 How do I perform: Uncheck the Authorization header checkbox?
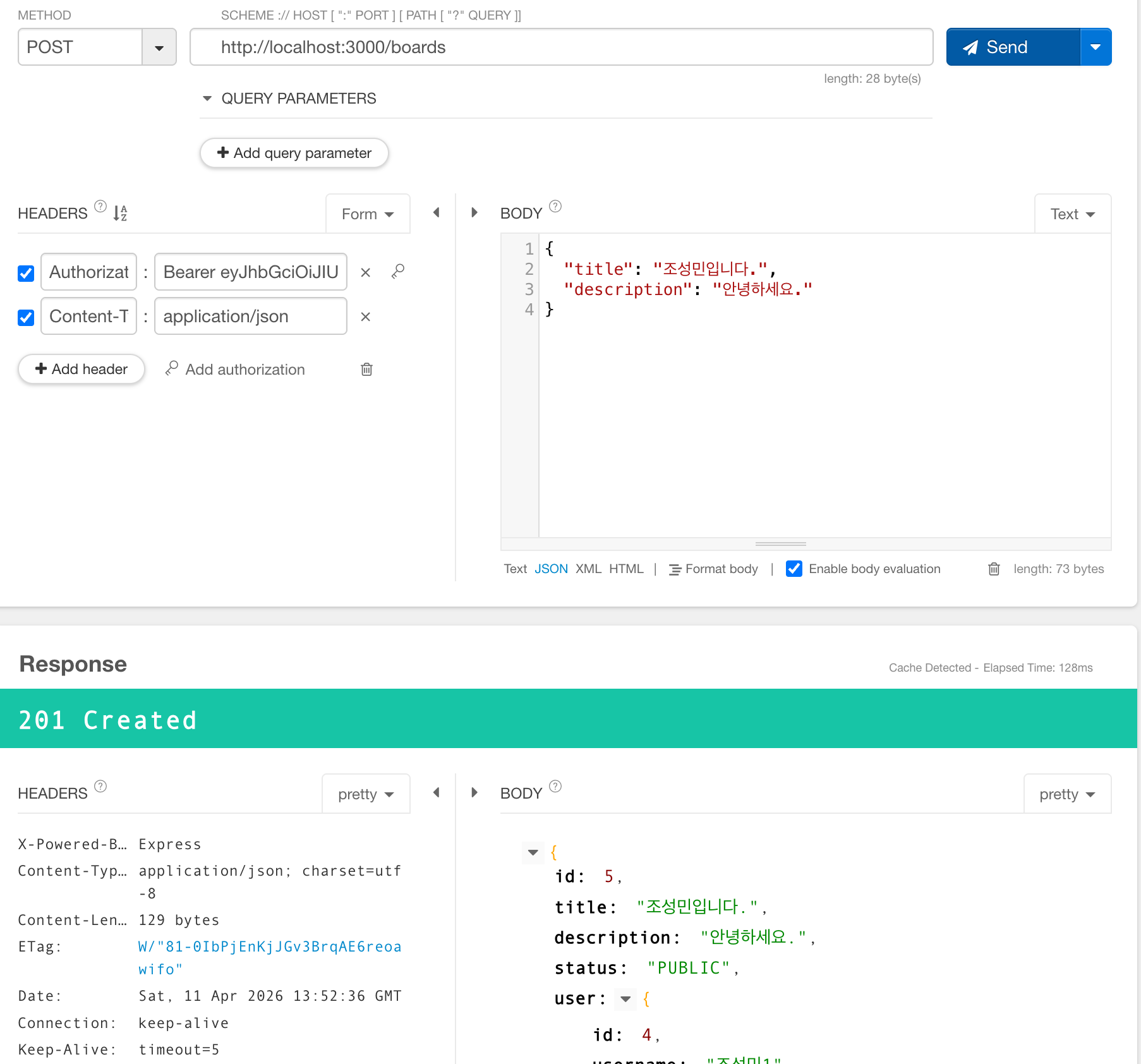tap(26, 273)
